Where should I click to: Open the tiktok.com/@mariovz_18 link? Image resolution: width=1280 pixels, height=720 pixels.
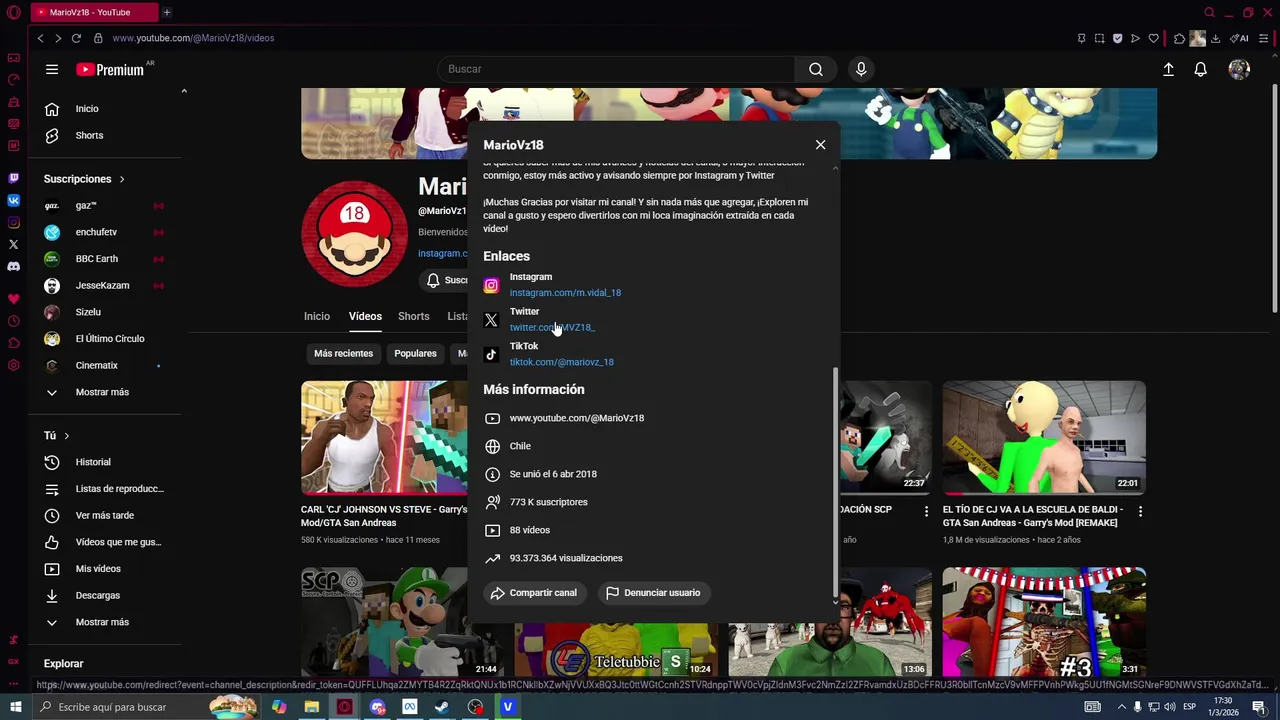click(562, 362)
